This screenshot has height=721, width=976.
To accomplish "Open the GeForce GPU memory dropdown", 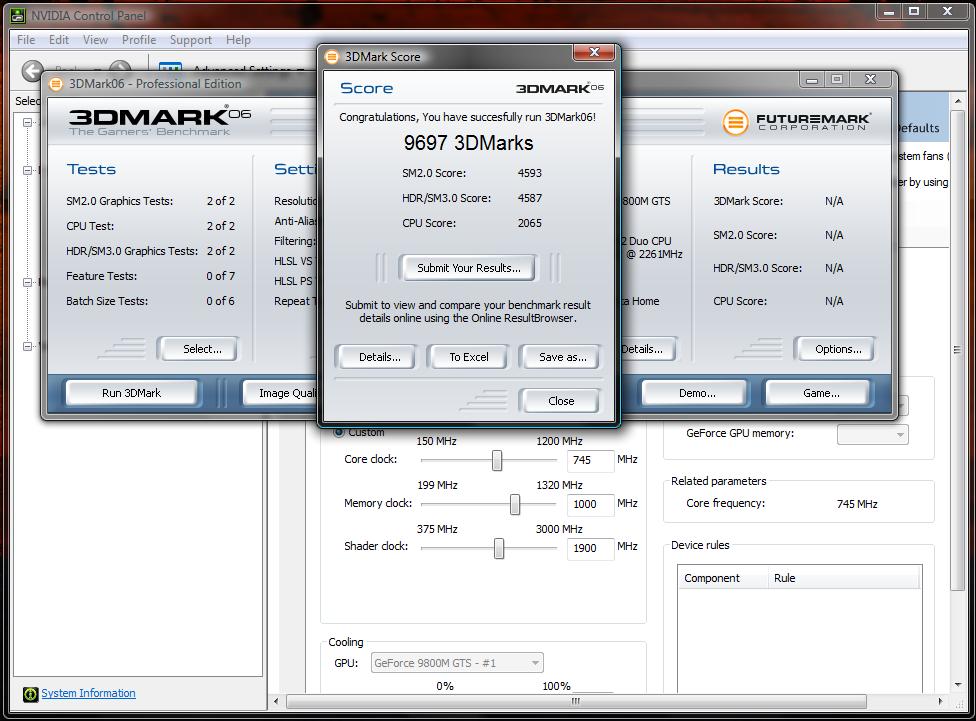I will pyautogui.click(x=872, y=434).
